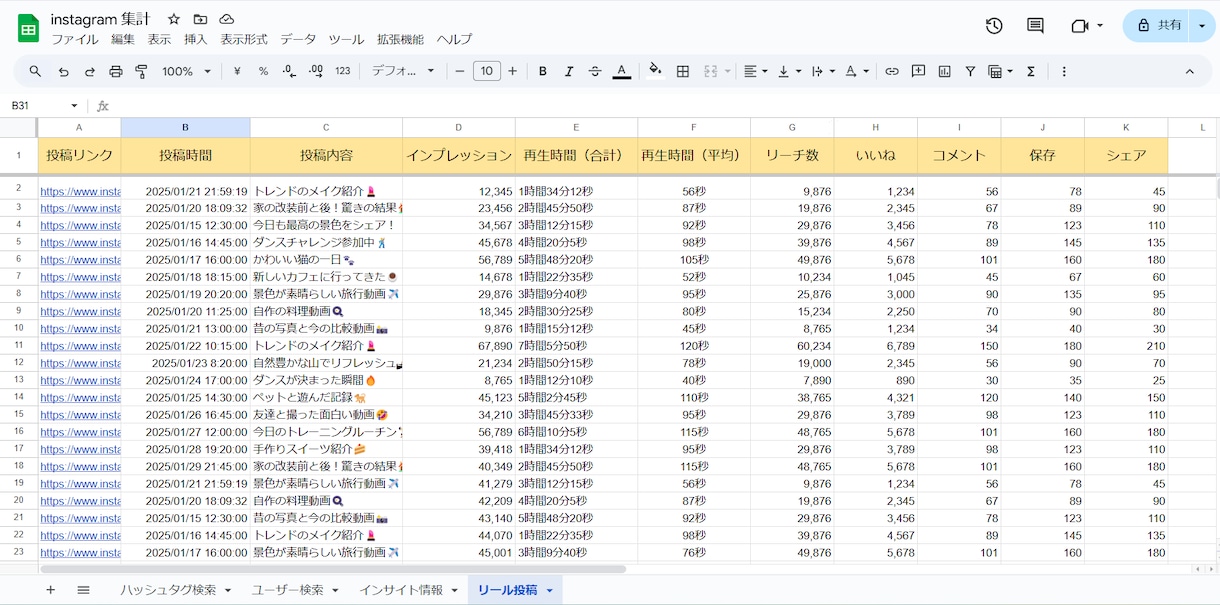Open the 拡張機能 menu
1220x605 pixels.
coord(400,40)
